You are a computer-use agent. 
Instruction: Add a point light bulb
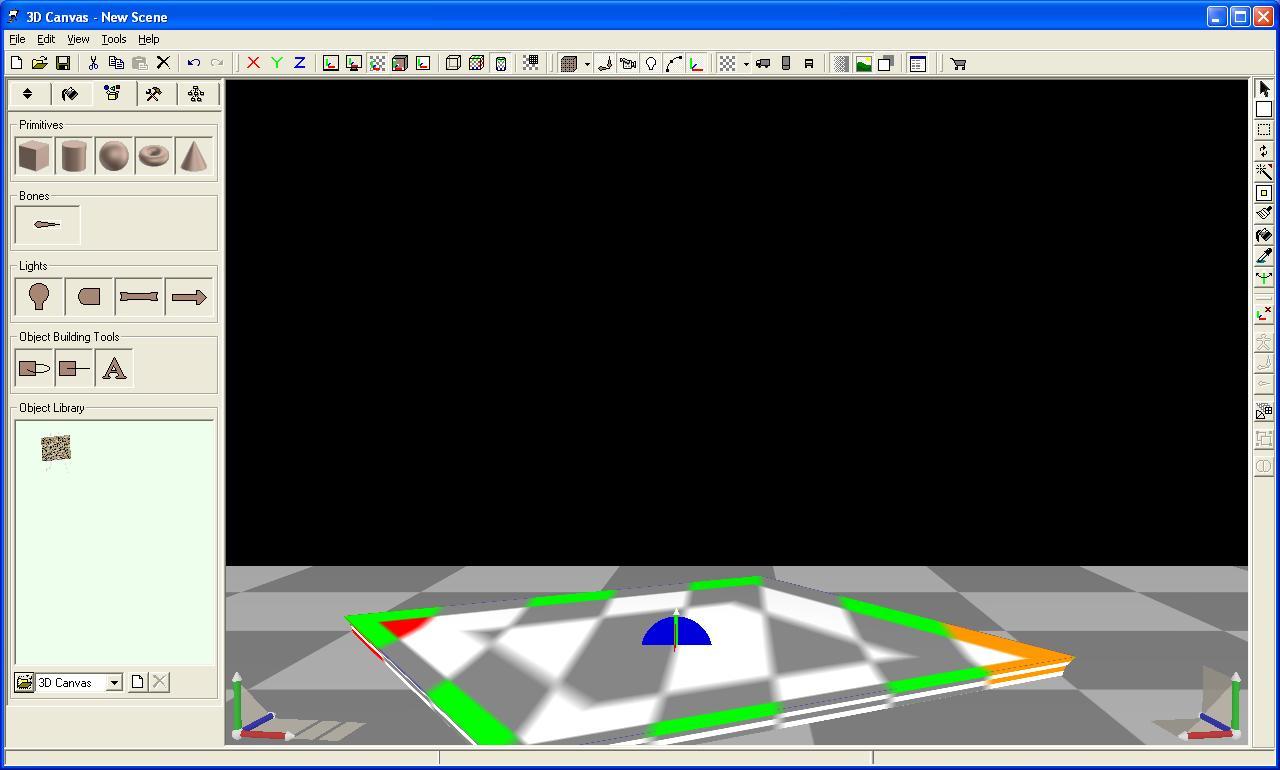click(x=39, y=297)
